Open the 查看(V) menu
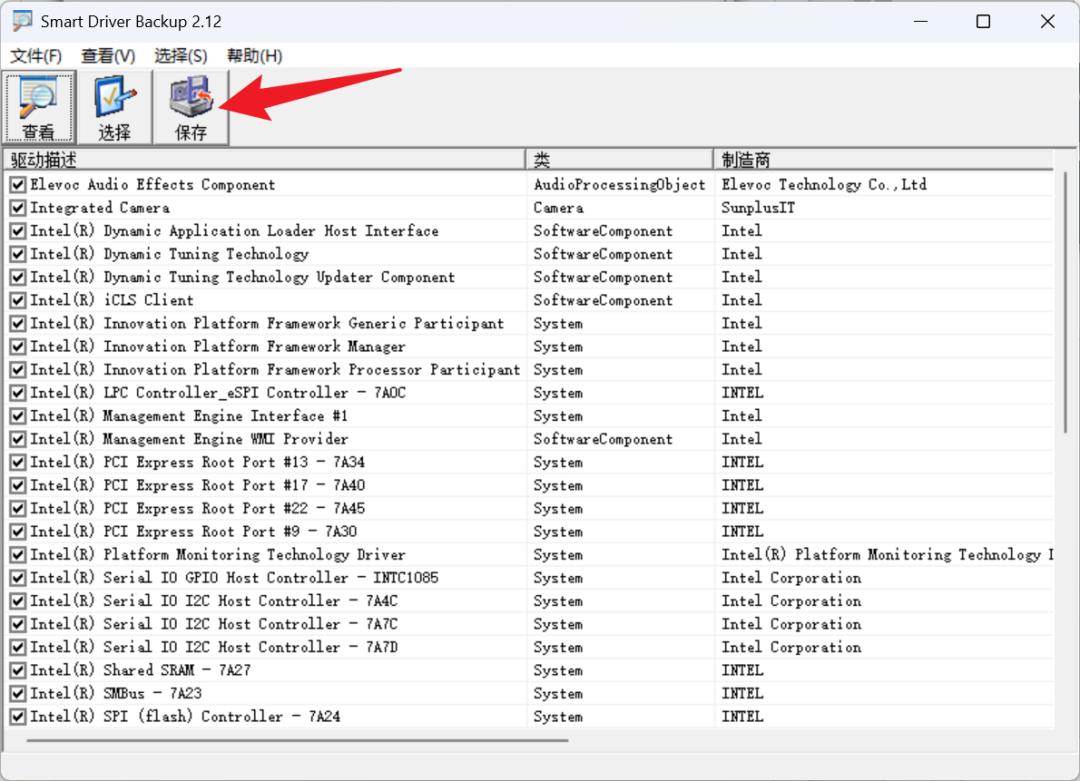Screen dimensions: 1080x781 click(x=108, y=56)
